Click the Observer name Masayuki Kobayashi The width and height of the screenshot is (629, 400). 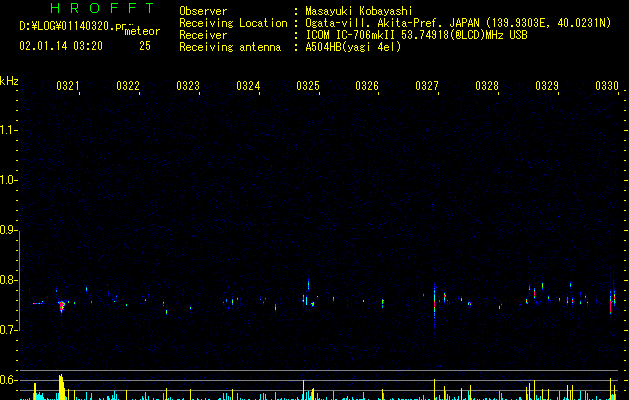tap(358, 11)
